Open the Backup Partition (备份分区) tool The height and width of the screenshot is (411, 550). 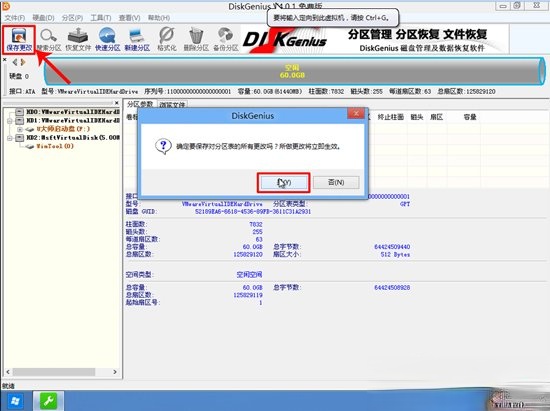226,40
